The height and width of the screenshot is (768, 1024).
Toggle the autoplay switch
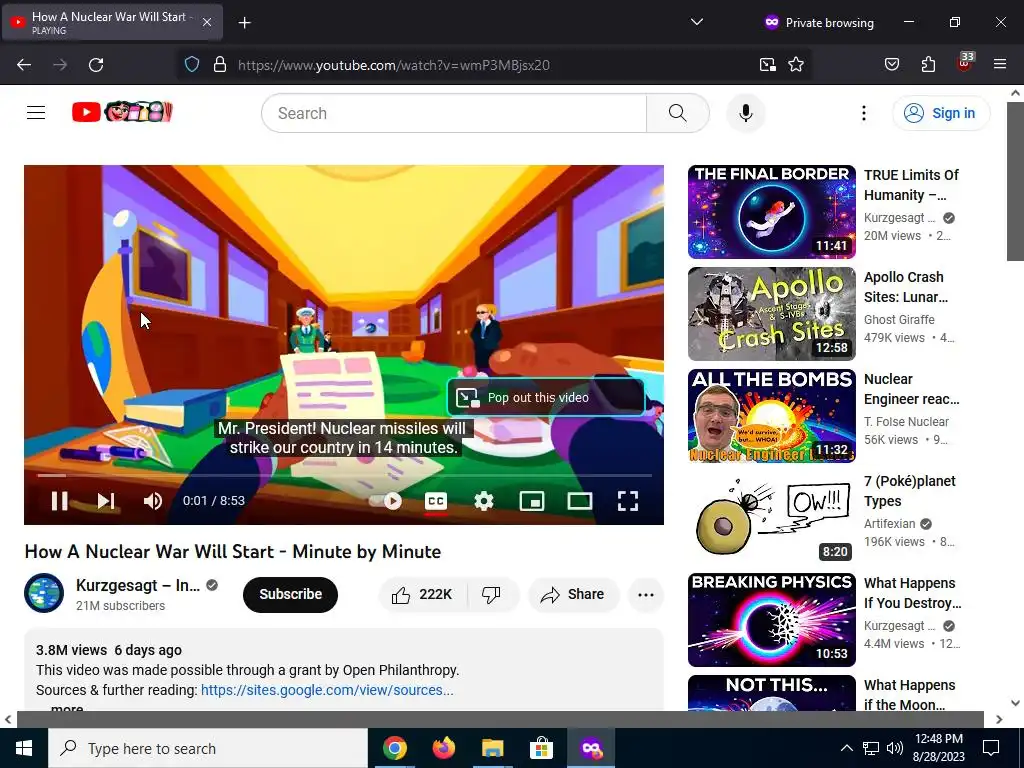(x=387, y=501)
